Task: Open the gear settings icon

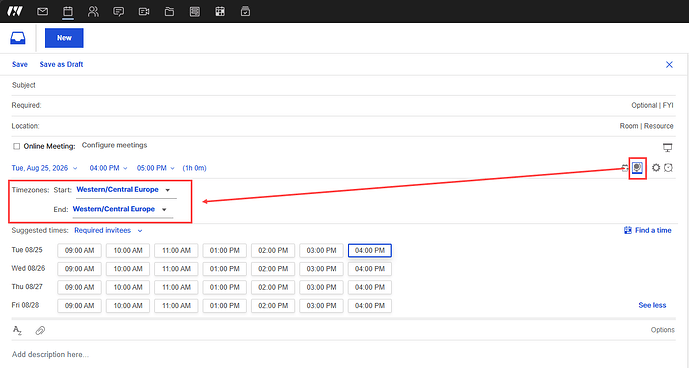Action: tap(656, 168)
